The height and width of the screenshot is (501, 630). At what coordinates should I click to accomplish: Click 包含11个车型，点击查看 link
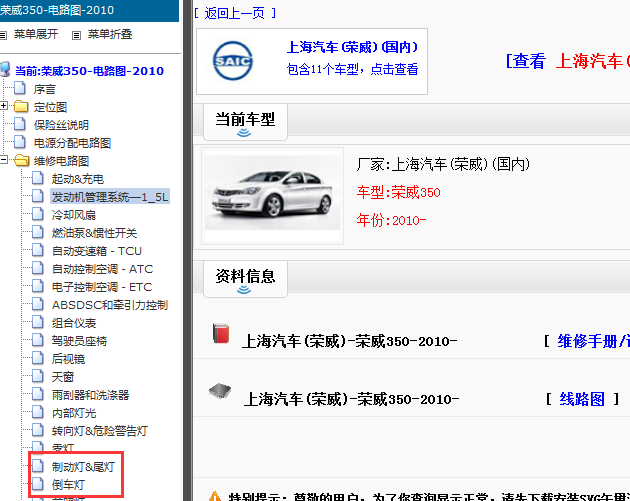point(352,70)
